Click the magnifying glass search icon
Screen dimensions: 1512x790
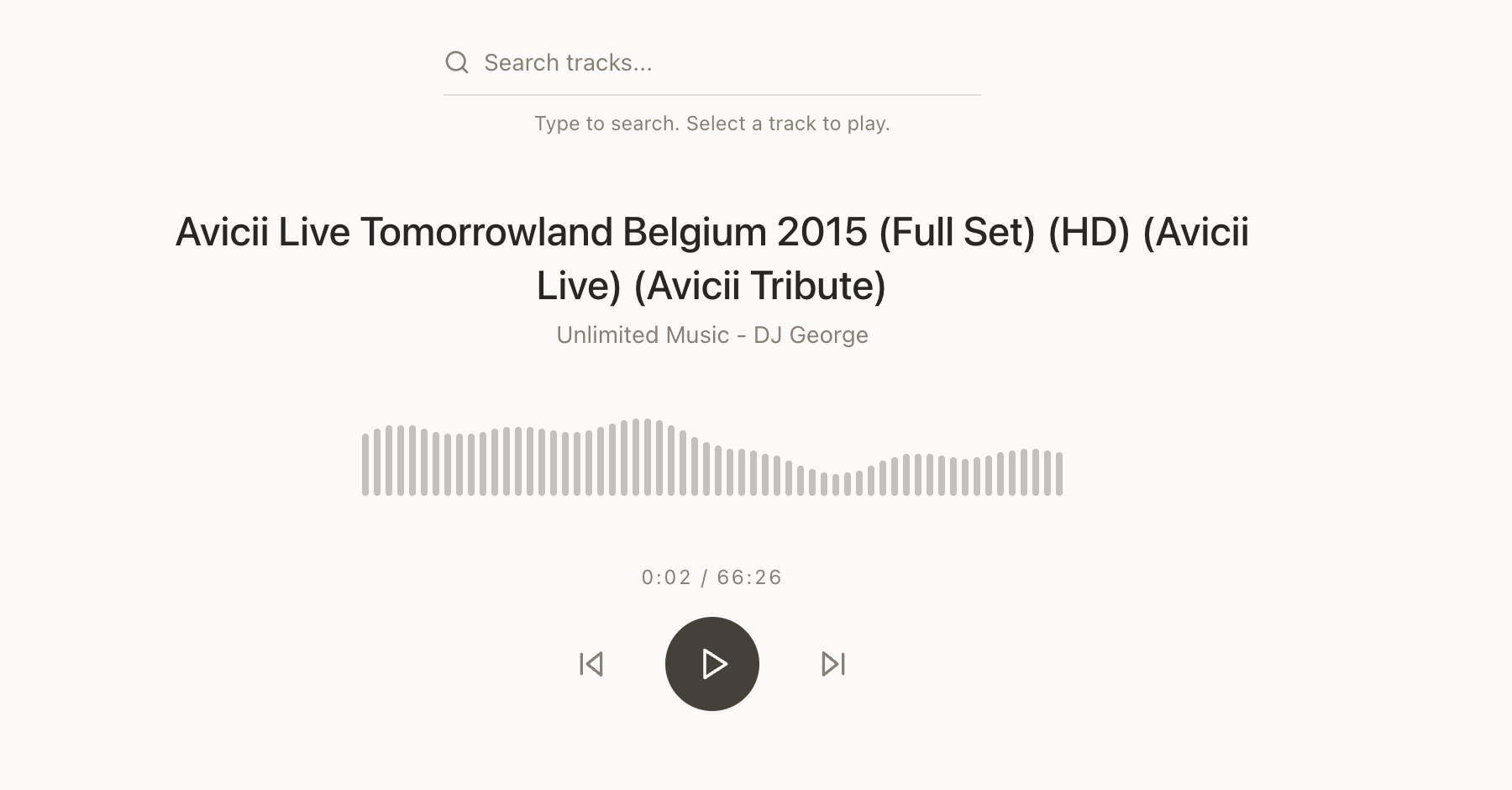[x=456, y=62]
